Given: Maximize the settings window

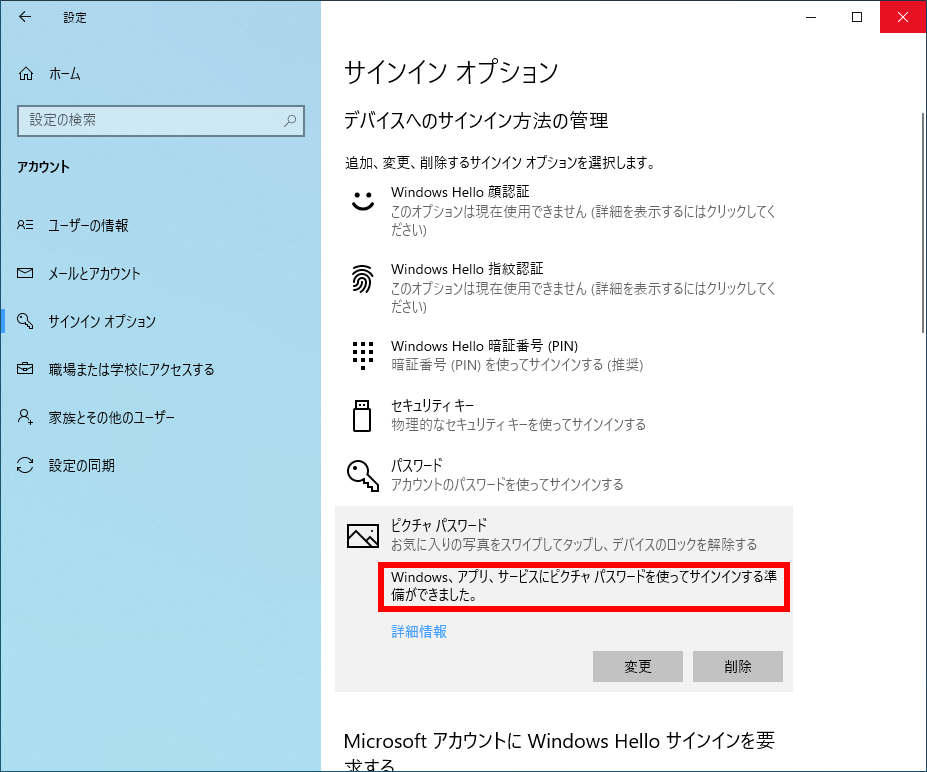Looking at the screenshot, I should point(857,17).
